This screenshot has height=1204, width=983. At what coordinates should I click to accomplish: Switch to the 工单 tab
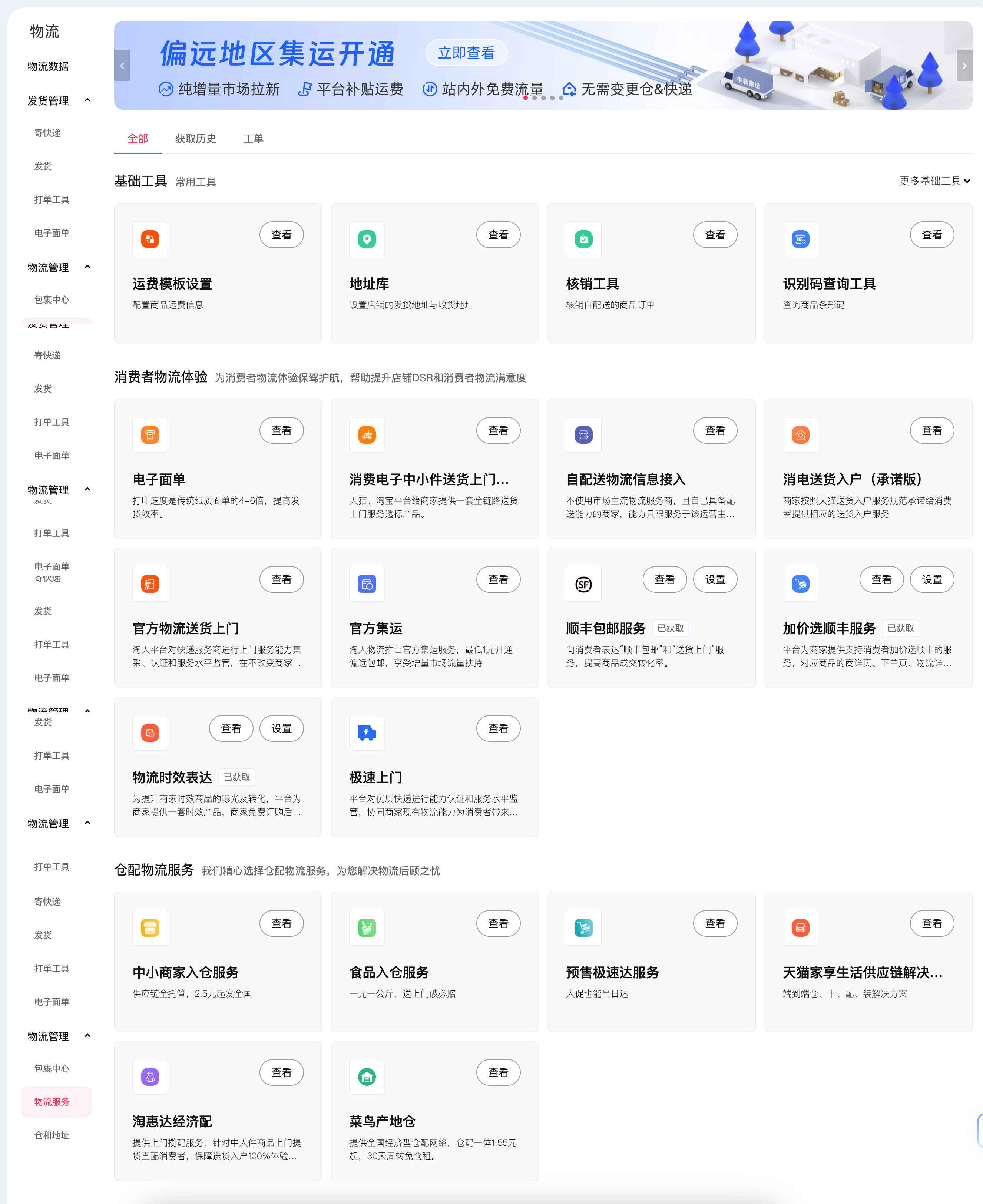[x=253, y=139]
